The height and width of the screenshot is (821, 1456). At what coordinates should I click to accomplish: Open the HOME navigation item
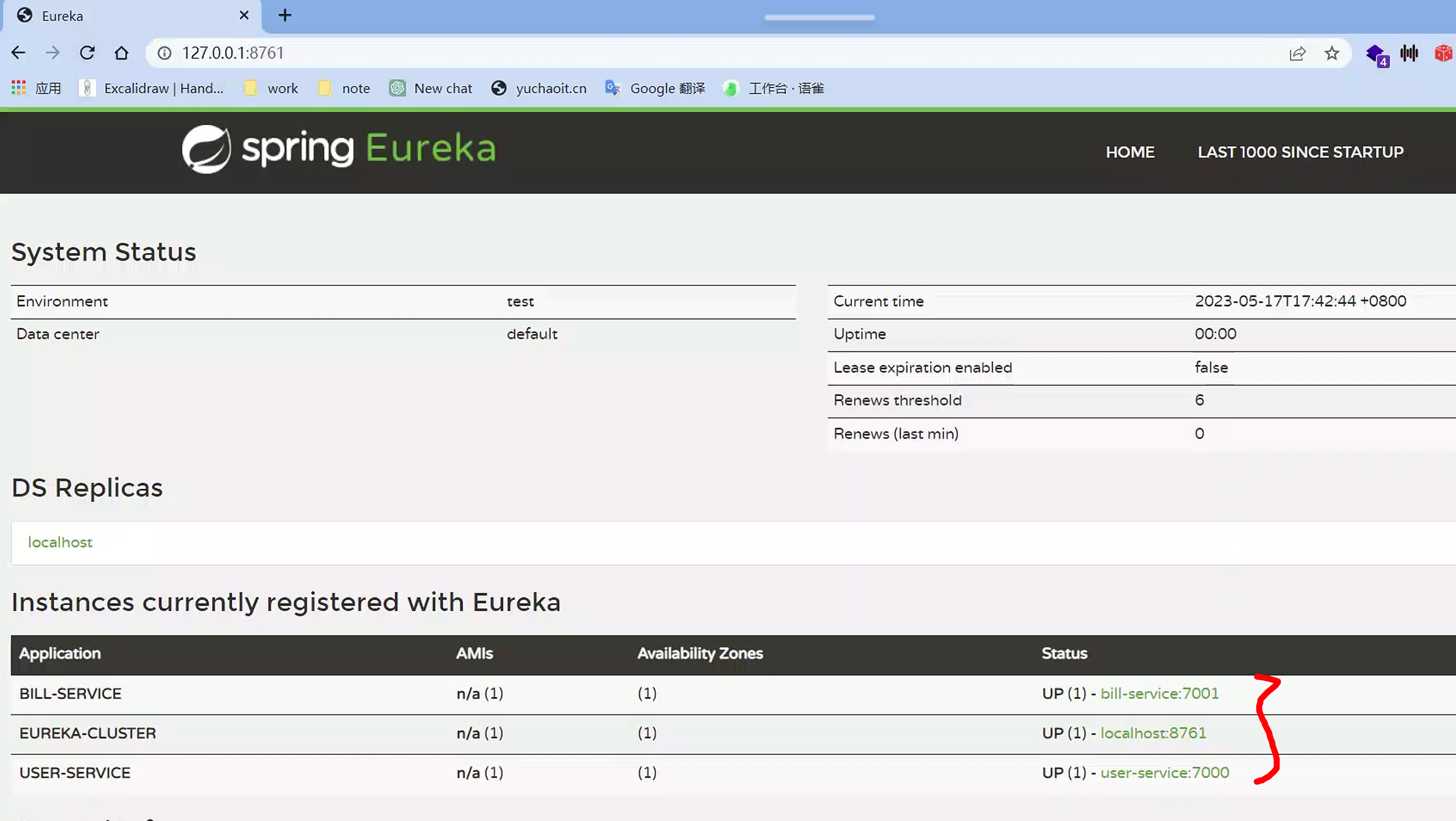(1130, 152)
